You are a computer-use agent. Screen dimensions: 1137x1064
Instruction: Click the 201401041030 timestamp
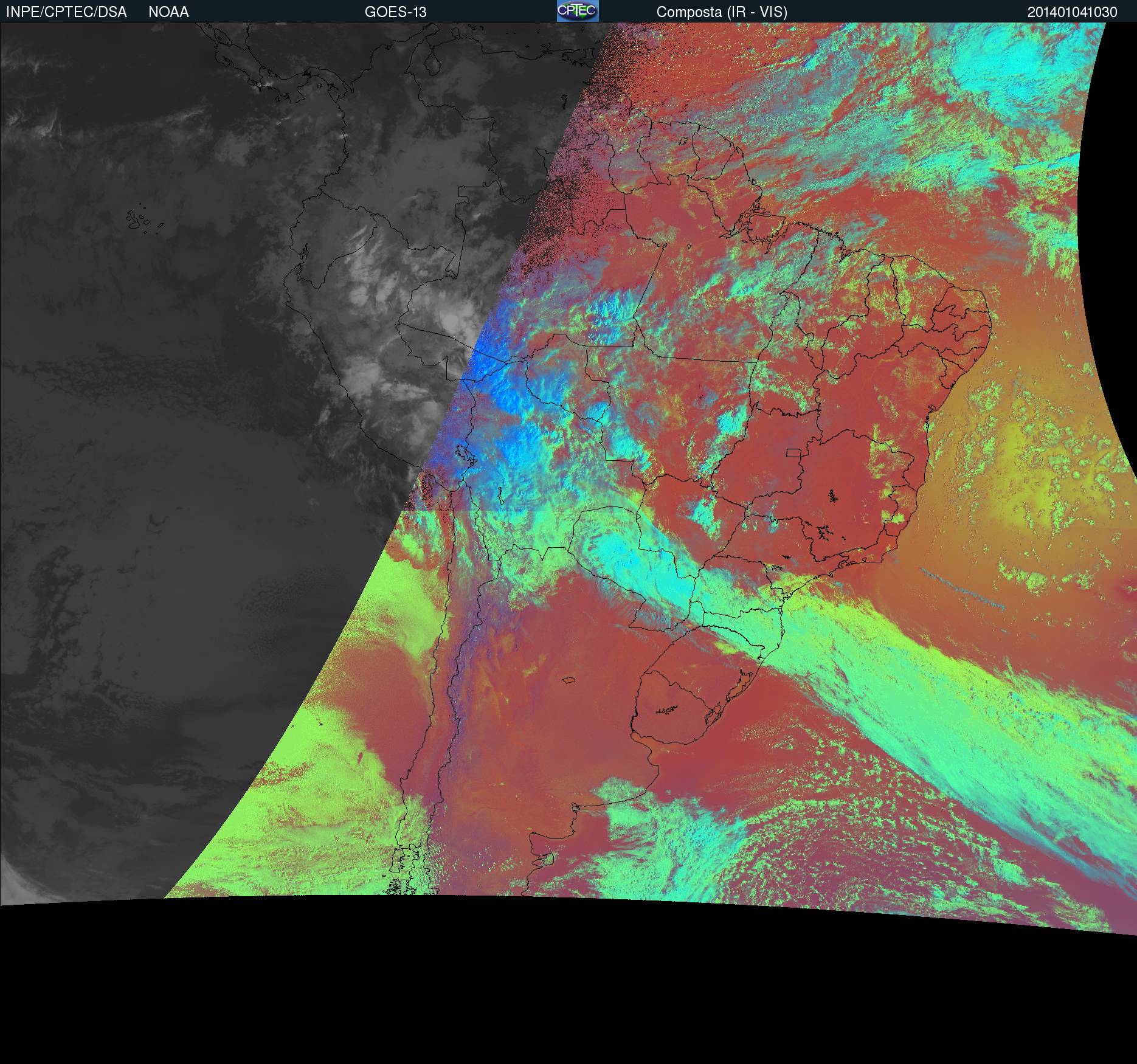click(1073, 12)
